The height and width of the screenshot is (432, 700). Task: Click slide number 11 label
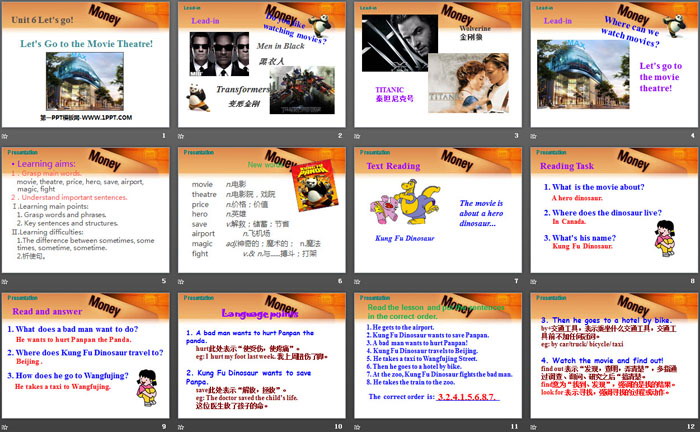515,426
